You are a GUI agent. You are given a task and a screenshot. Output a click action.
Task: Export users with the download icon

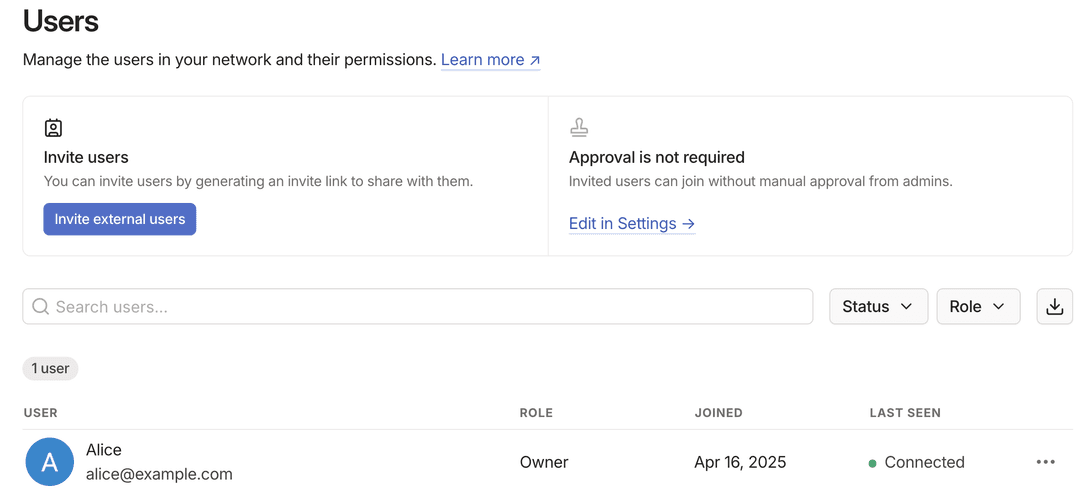[x=1054, y=307]
